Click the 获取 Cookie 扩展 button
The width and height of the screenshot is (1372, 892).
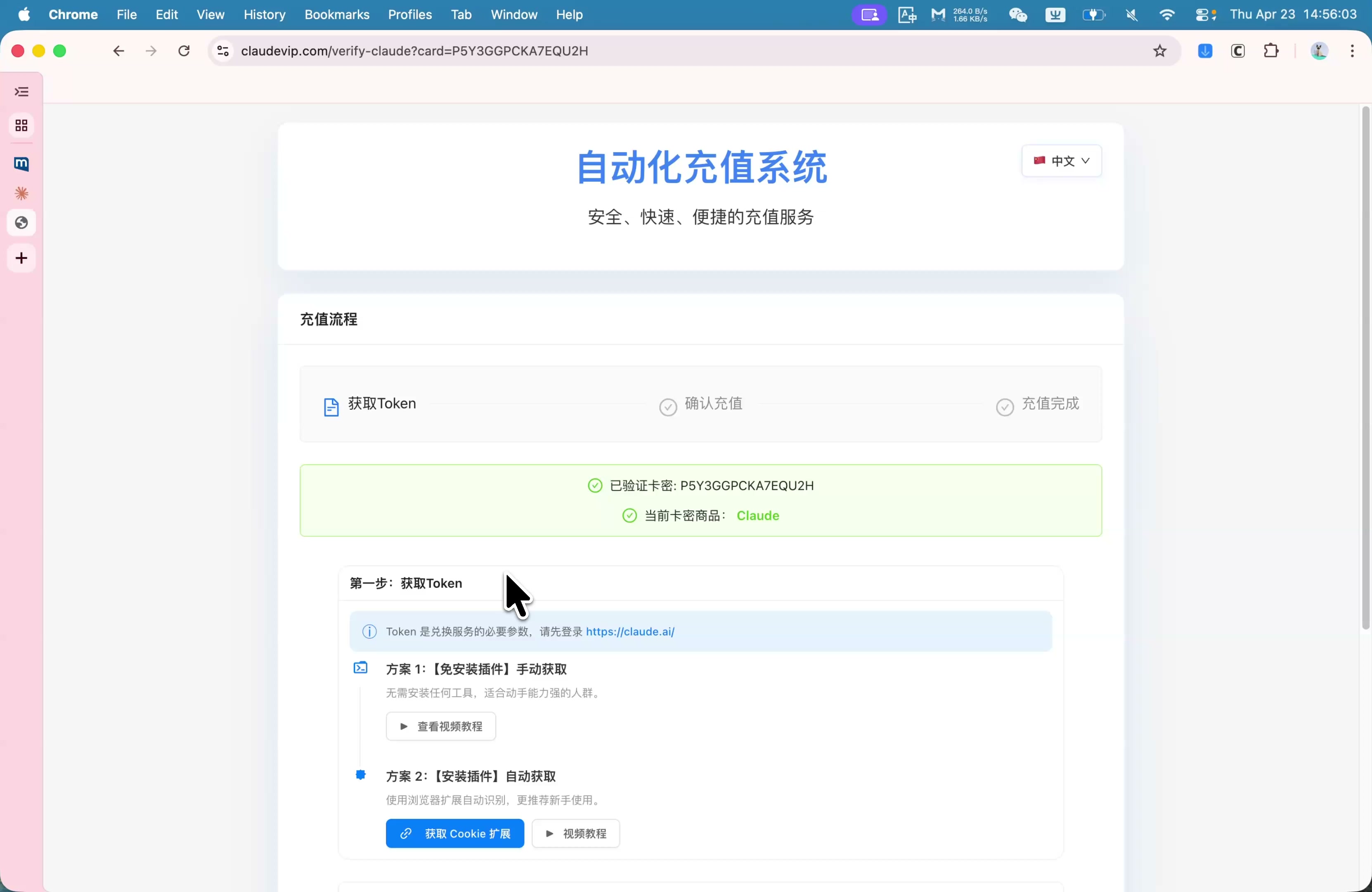pyautogui.click(x=455, y=834)
